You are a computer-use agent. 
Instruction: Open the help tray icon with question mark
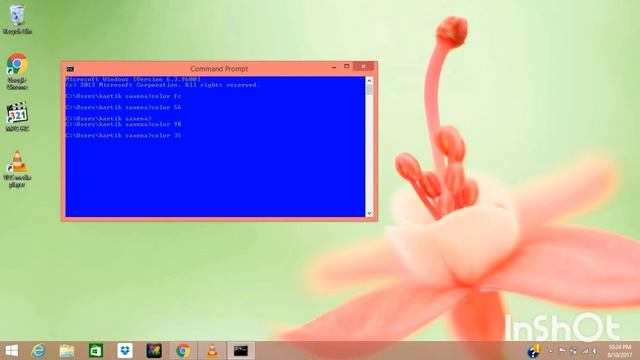coord(533,351)
